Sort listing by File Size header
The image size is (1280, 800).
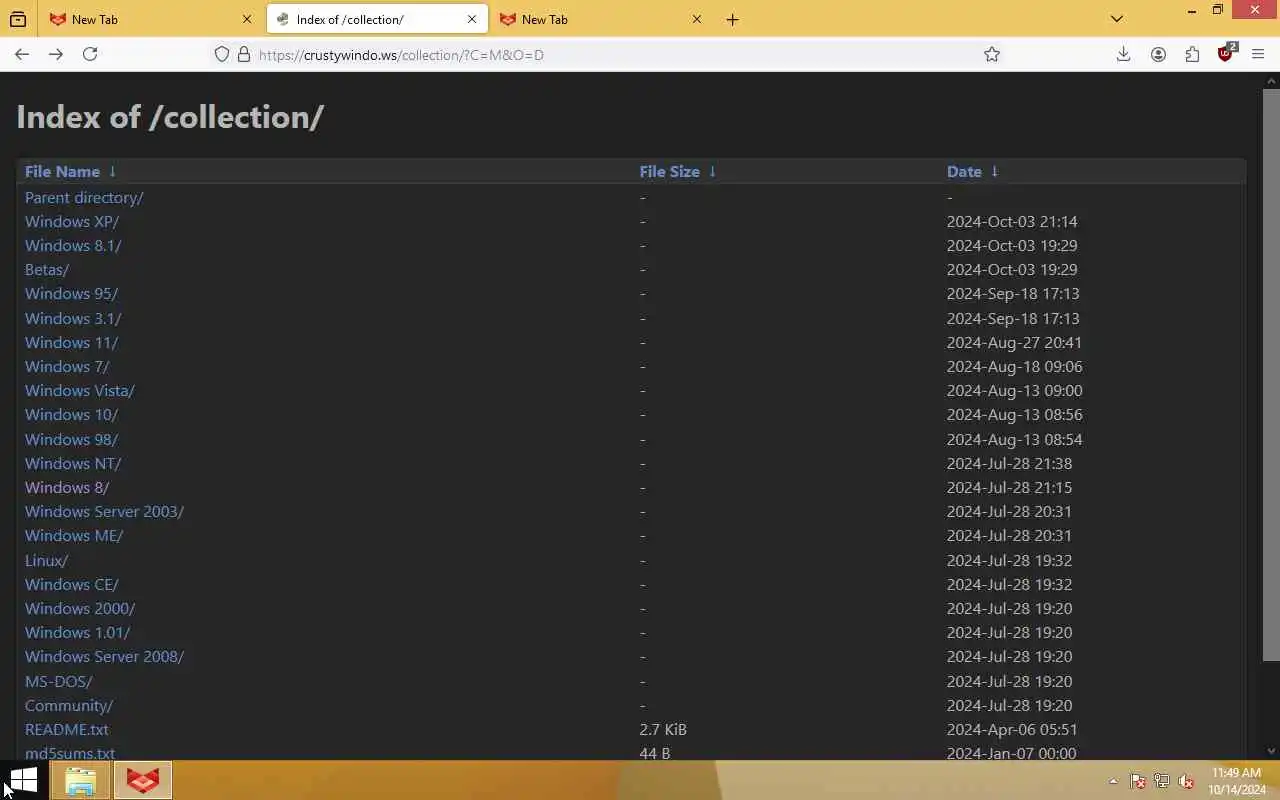pyautogui.click(x=670, y=172)
